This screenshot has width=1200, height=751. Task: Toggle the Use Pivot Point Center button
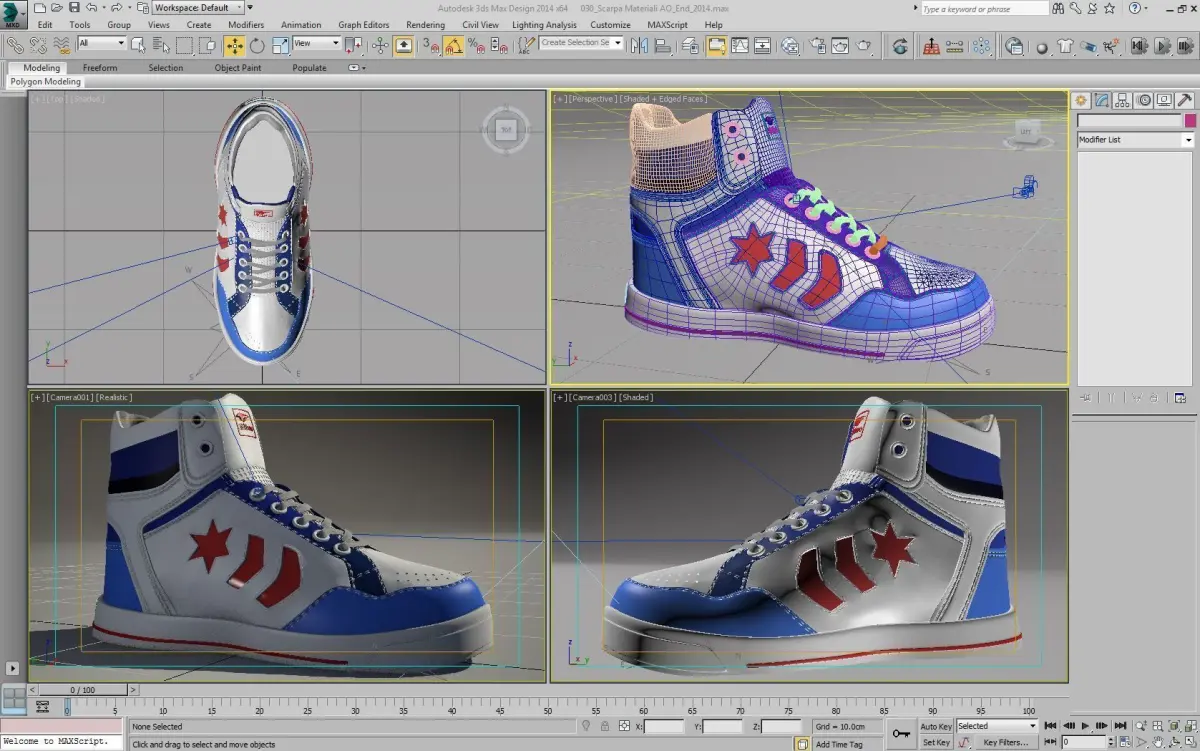(354, 45)
